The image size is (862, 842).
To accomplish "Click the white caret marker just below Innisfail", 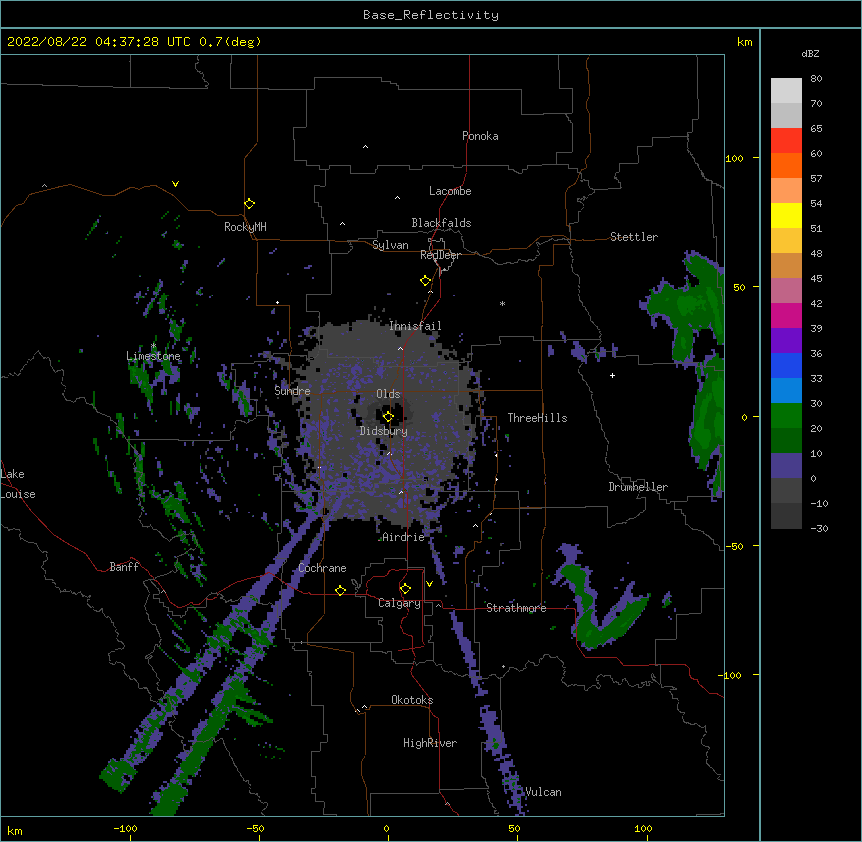I will click(400, 349).
